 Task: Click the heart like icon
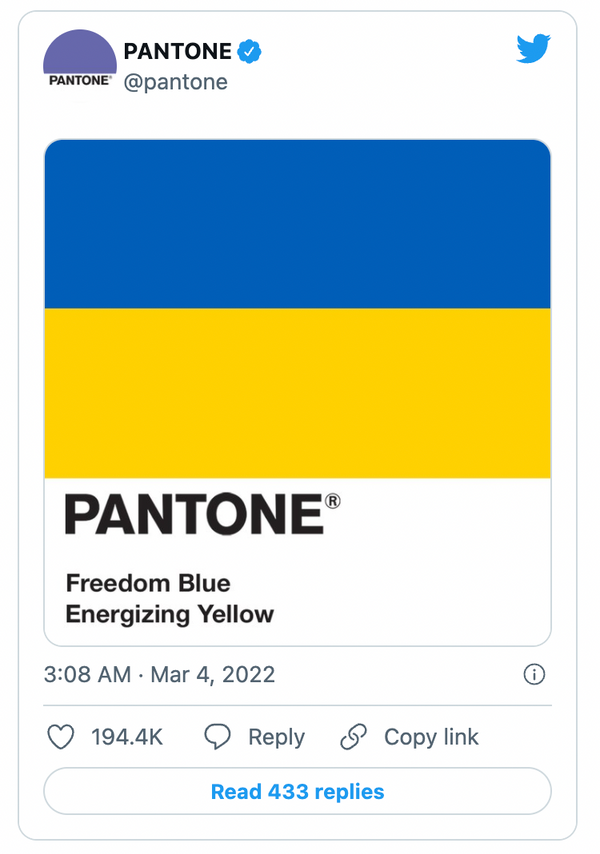pyautogui.click(x=61, y=738)
